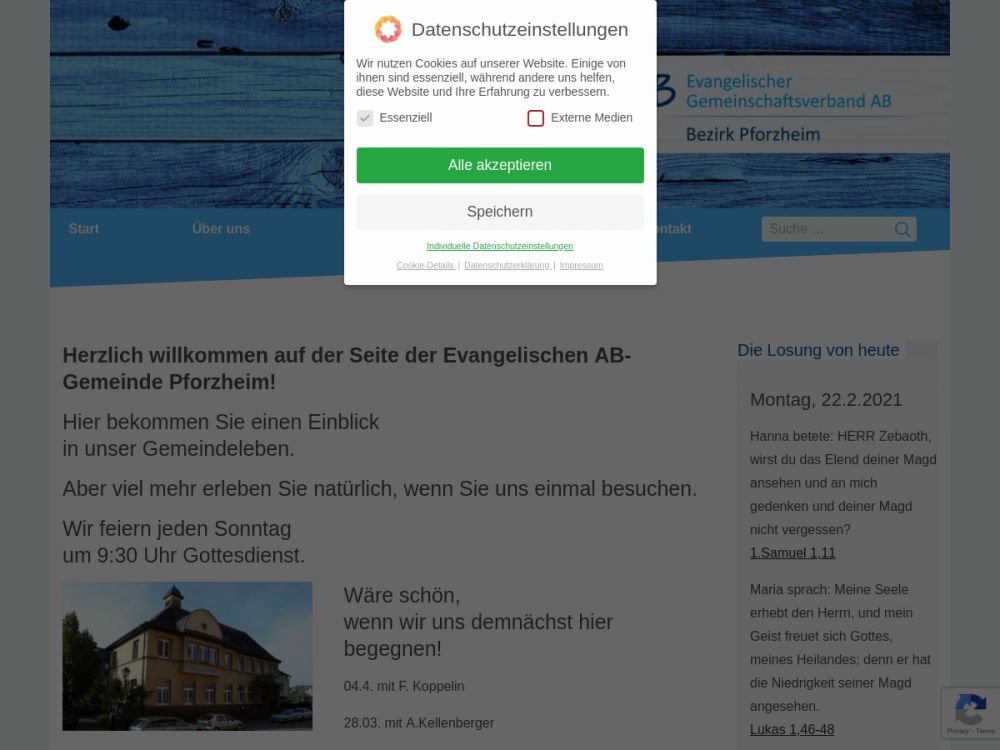The width and height of the screenshot is (1000, 750).
Task: Click the Speichern button
Action: 500,212
